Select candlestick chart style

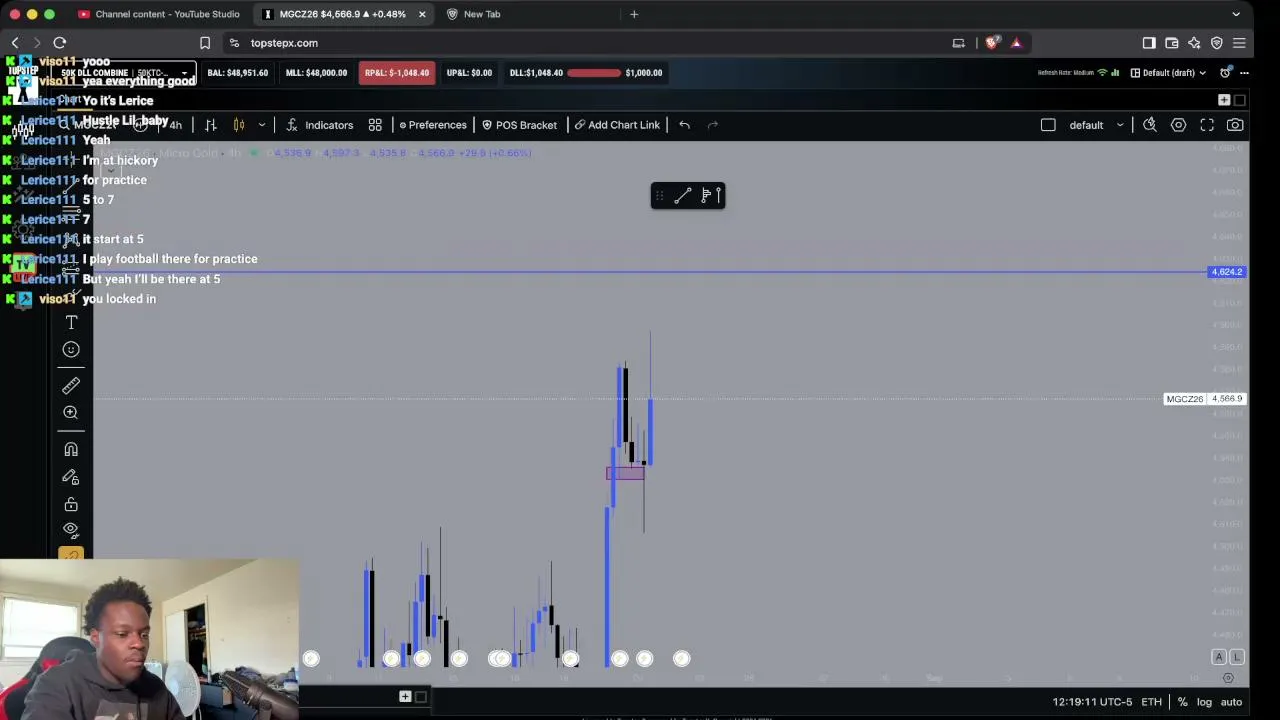click(x=239, y=125)
